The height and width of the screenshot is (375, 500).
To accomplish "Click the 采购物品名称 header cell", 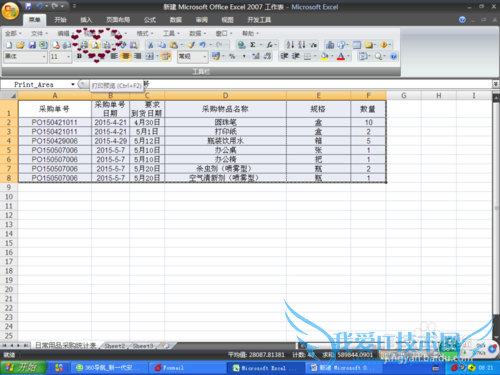I will tap(225, 109).
